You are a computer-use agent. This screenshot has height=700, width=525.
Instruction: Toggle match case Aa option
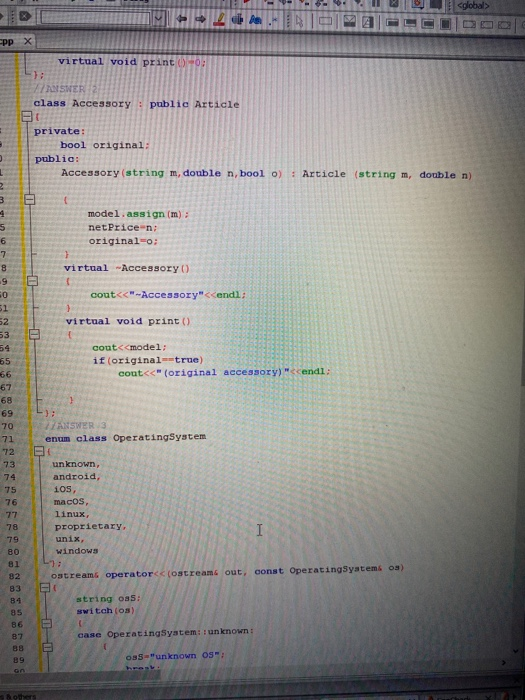click(x=255, y=20)
